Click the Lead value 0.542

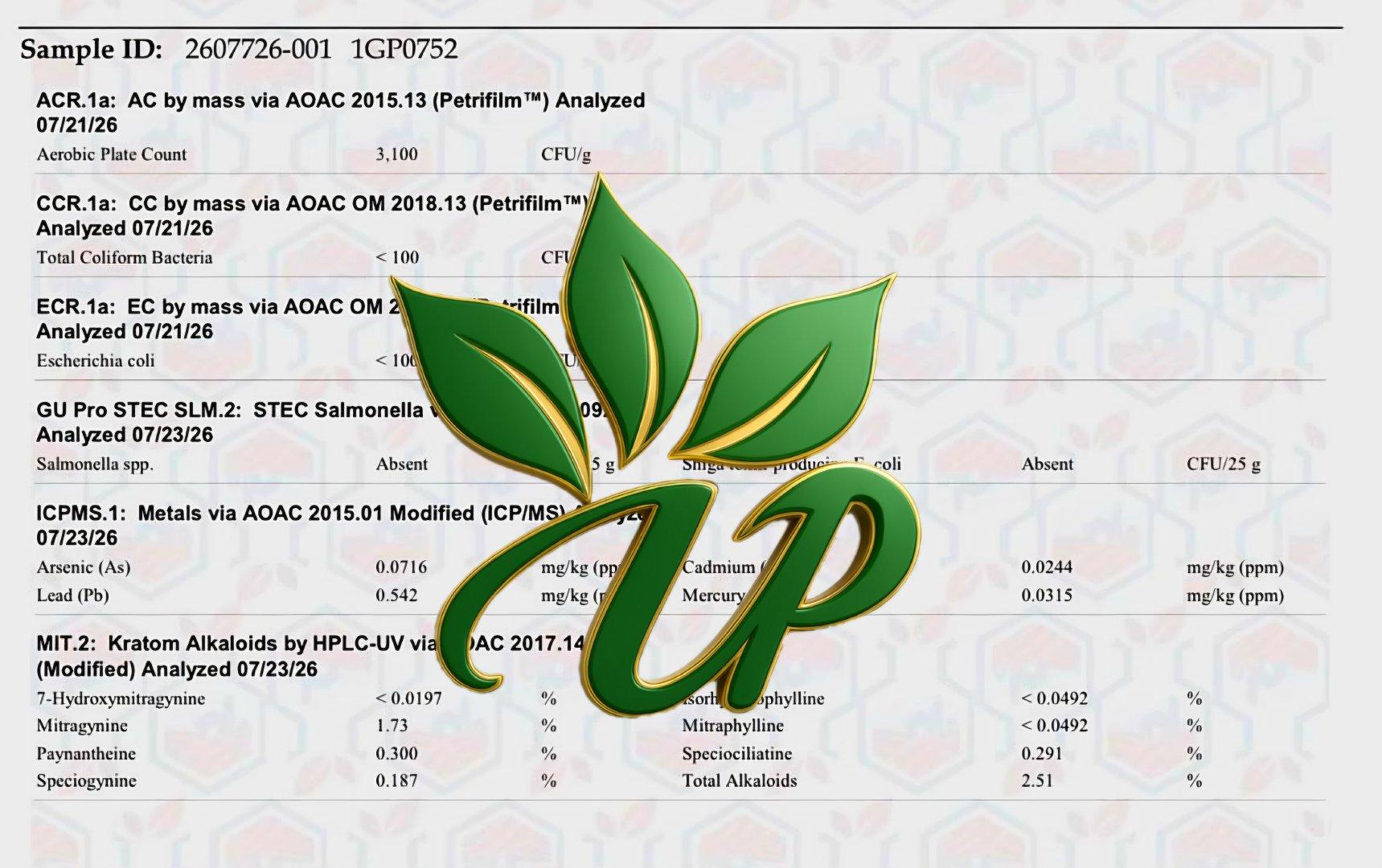396,595
